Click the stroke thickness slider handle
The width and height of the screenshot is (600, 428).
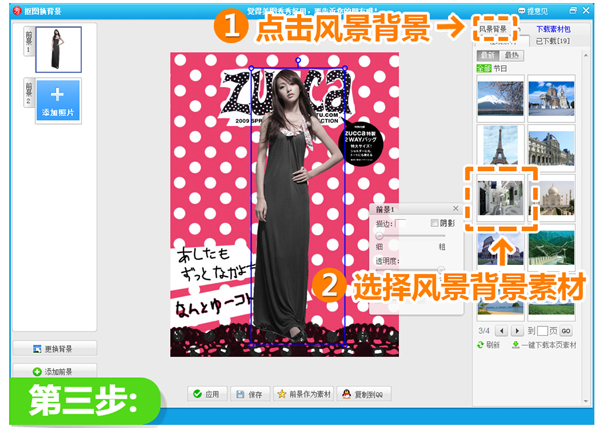point(379,236)
